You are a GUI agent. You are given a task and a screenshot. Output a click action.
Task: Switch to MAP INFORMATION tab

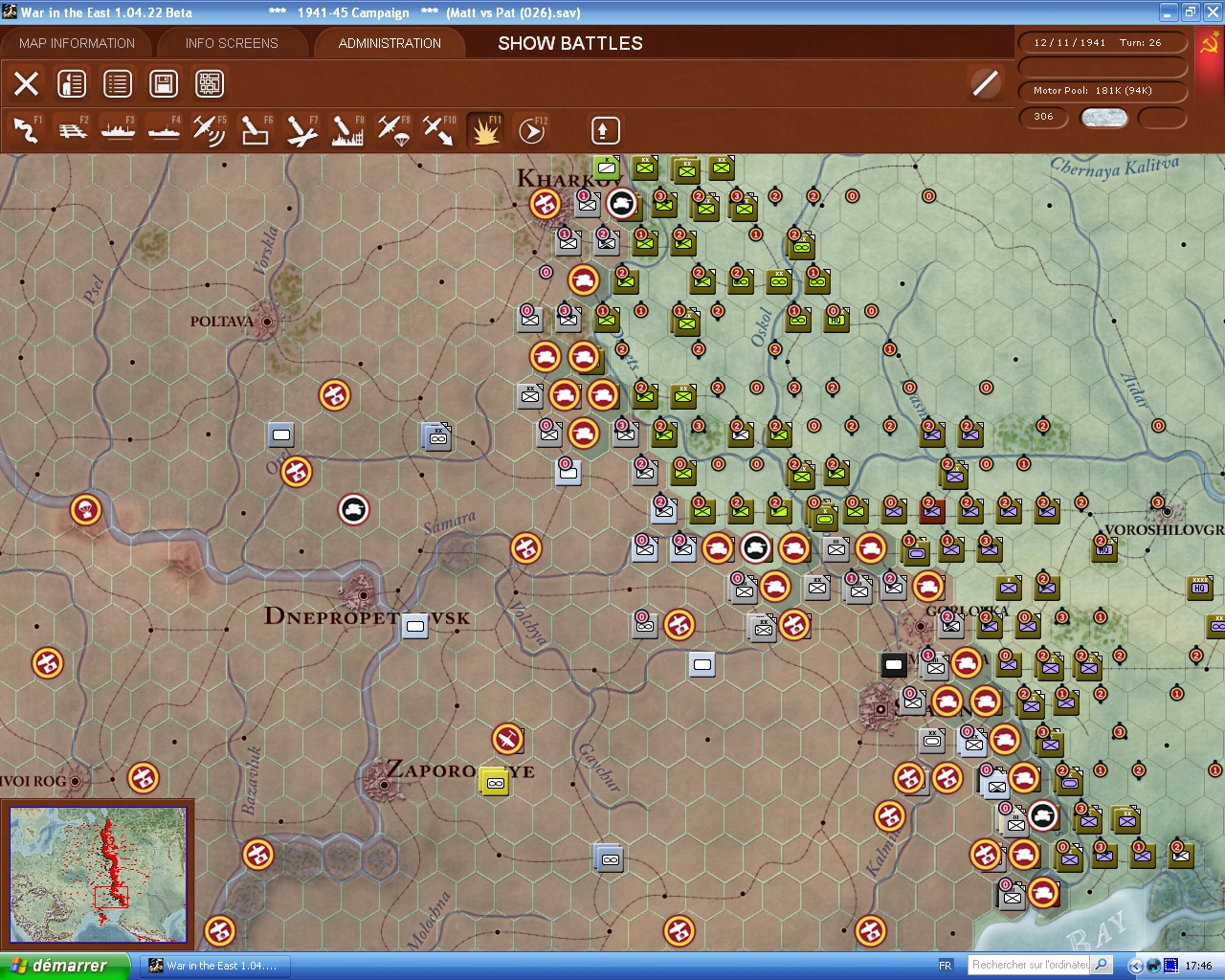[x=77, y=43]
